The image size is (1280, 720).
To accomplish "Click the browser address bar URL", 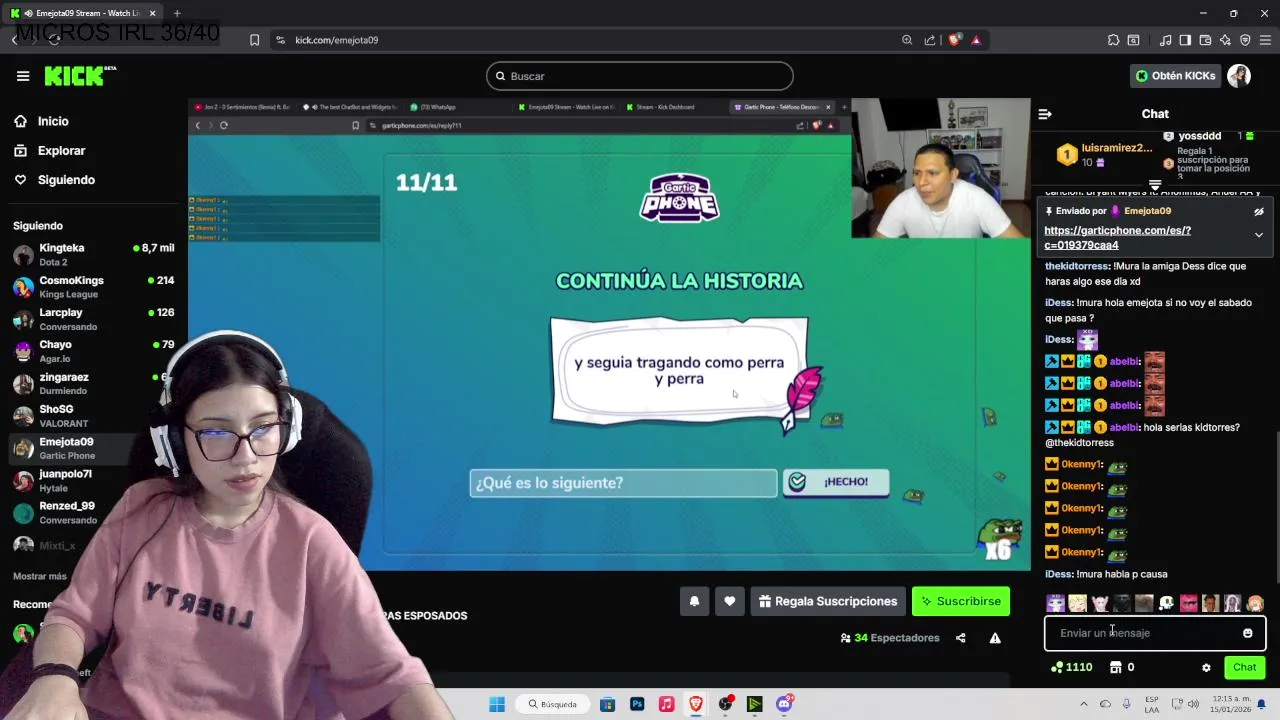I will [x=336, y=40].
